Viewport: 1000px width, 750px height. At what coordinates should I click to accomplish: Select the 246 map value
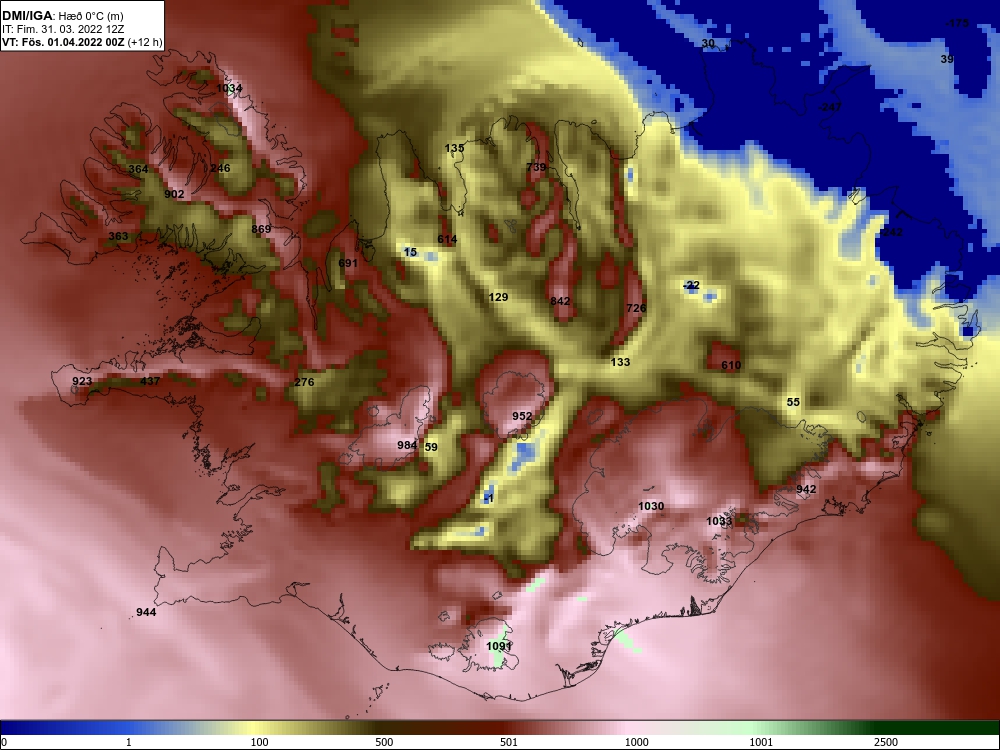(x=220, y=168)
